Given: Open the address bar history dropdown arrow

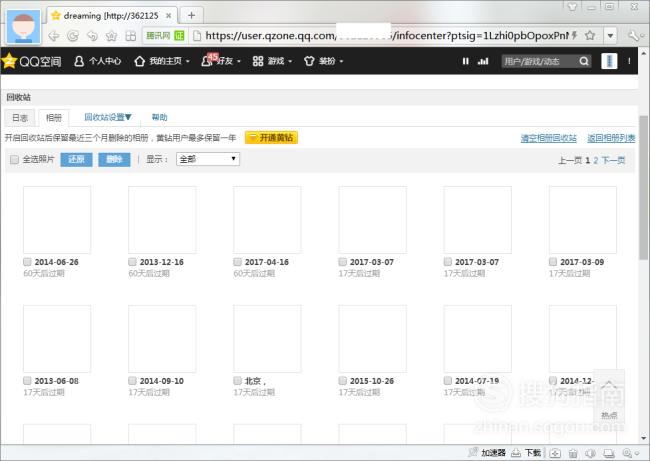Looking at the screenshot, I should point(610,36).
